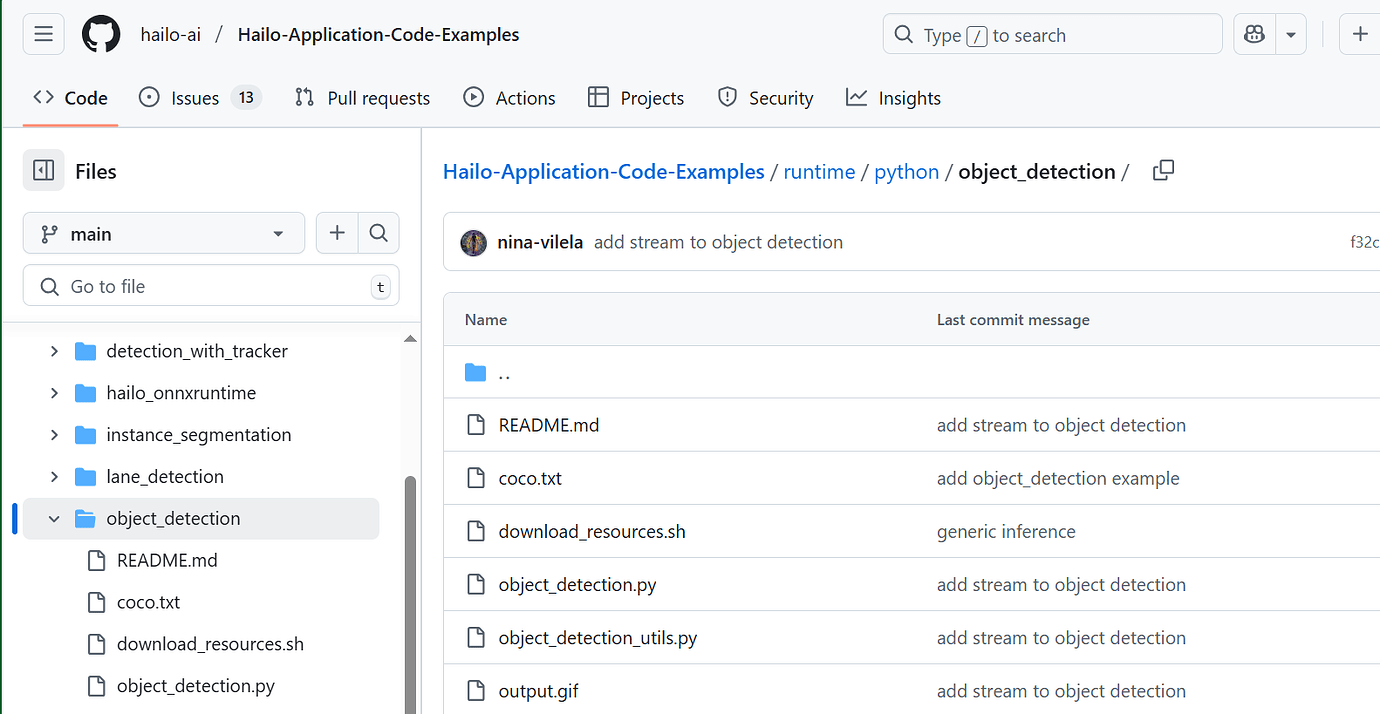Open coco.txt in the file tree
The image size is (1380, 714).
point(148,602)
